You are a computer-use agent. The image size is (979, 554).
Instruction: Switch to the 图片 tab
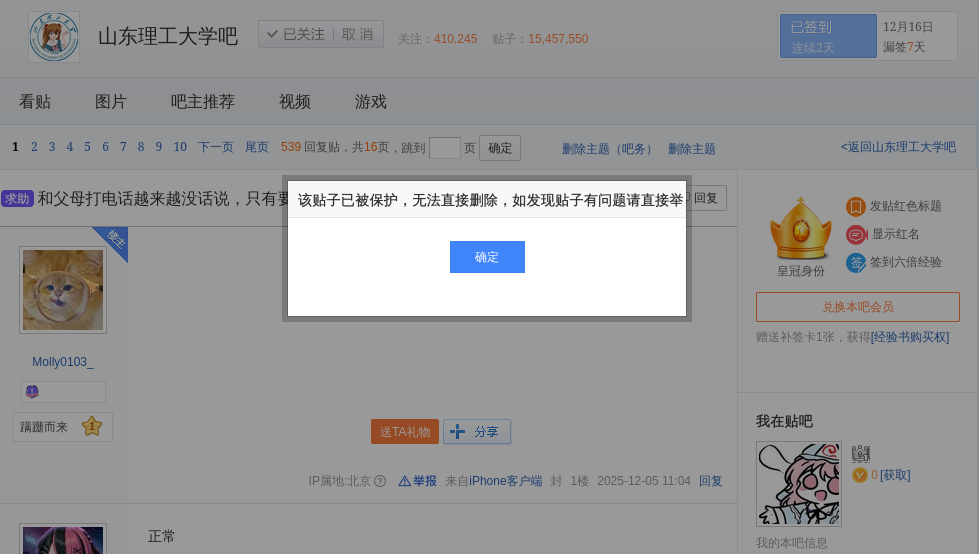tap(111, 102)
